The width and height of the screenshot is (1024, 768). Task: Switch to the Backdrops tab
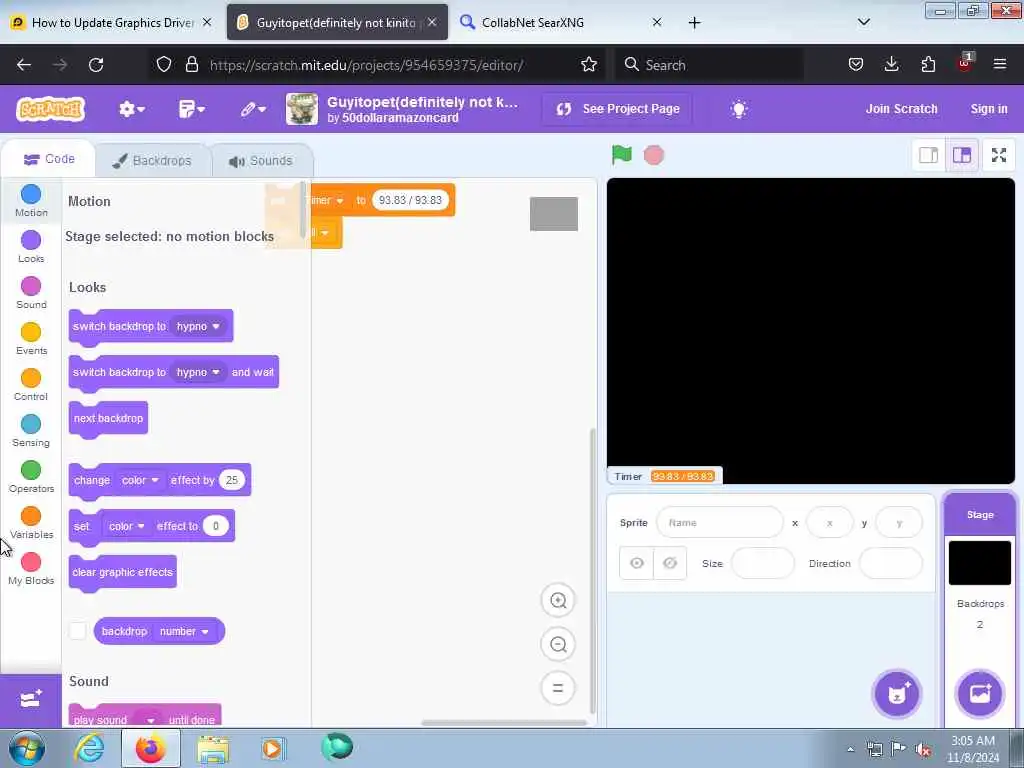click(152, 161)
